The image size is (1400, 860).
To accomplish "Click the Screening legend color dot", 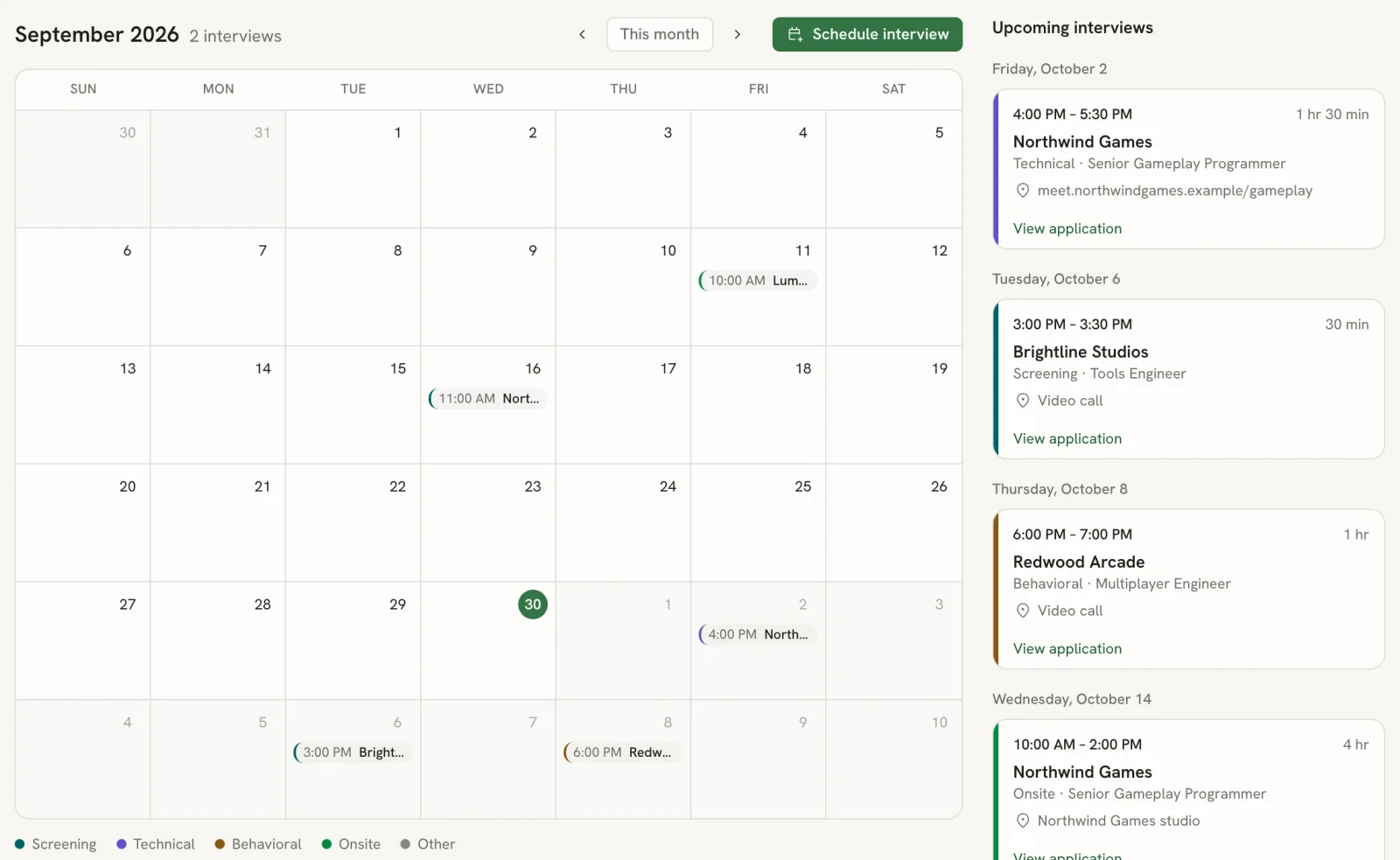I will pyautogui.click(x=20, y=844).
